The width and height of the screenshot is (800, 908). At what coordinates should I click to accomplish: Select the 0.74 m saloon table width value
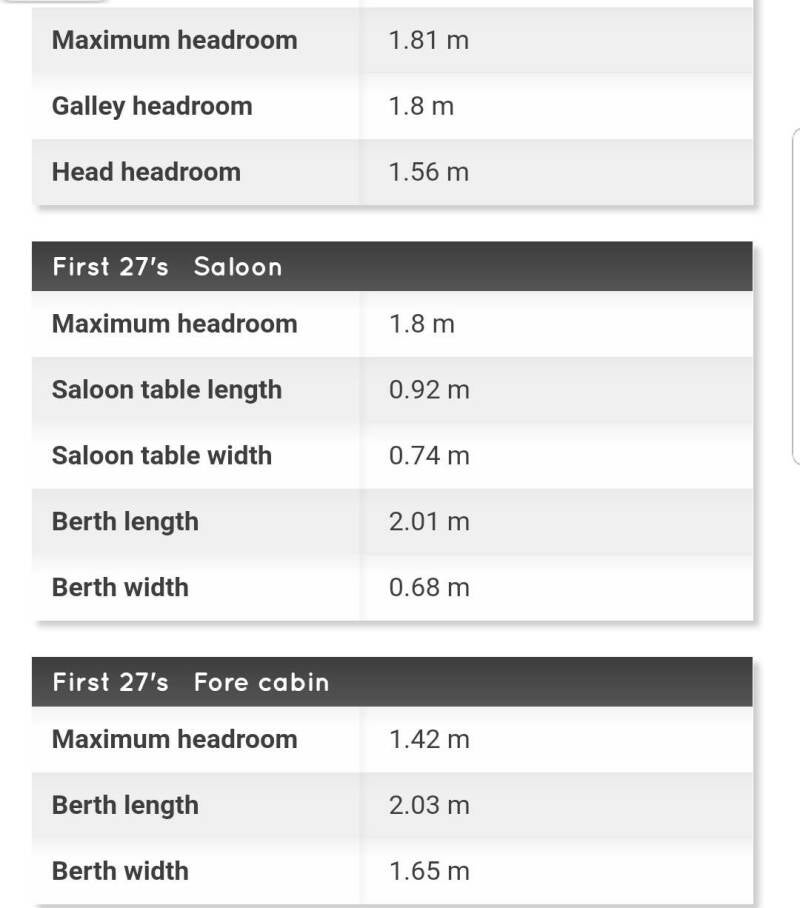(428, 456)
